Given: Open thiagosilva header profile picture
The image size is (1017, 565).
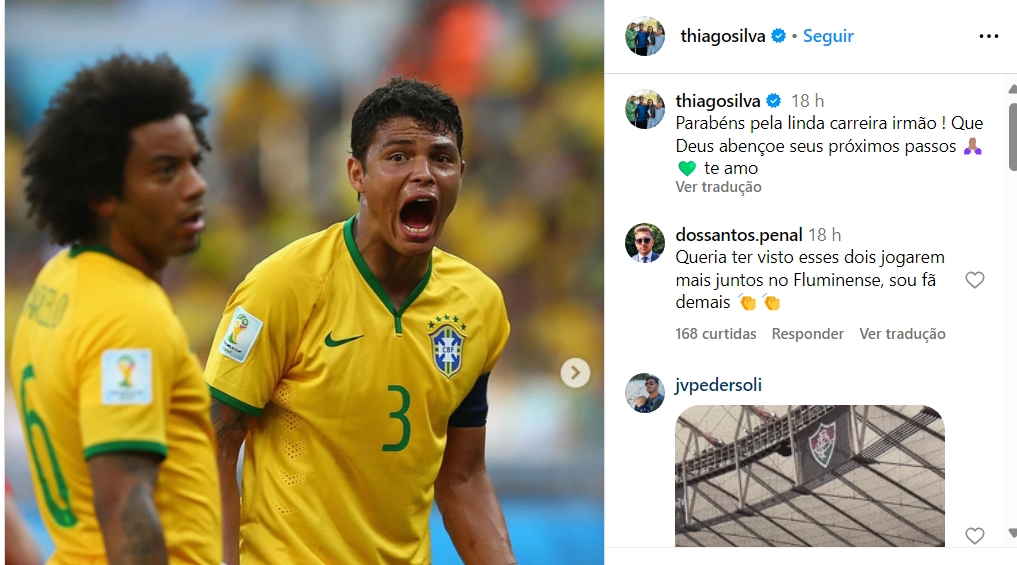Looking at the screenshot, I should tap(645, 36).
